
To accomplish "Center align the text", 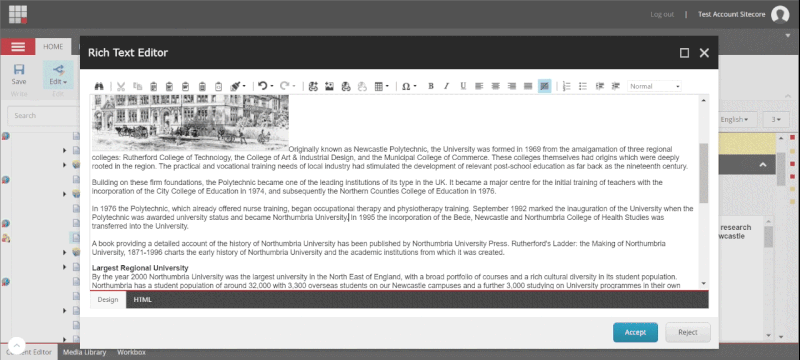I will (495, 87).
